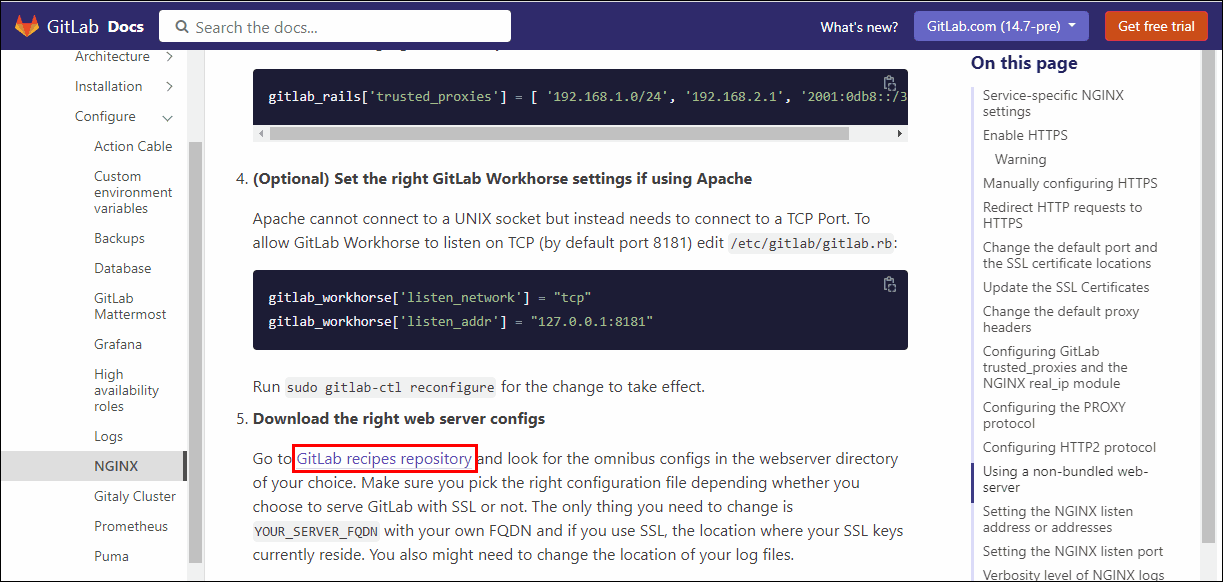Jump to Change the default port section
Viewport: 1223px width, 582px height.
click(x=1070, y=255)
